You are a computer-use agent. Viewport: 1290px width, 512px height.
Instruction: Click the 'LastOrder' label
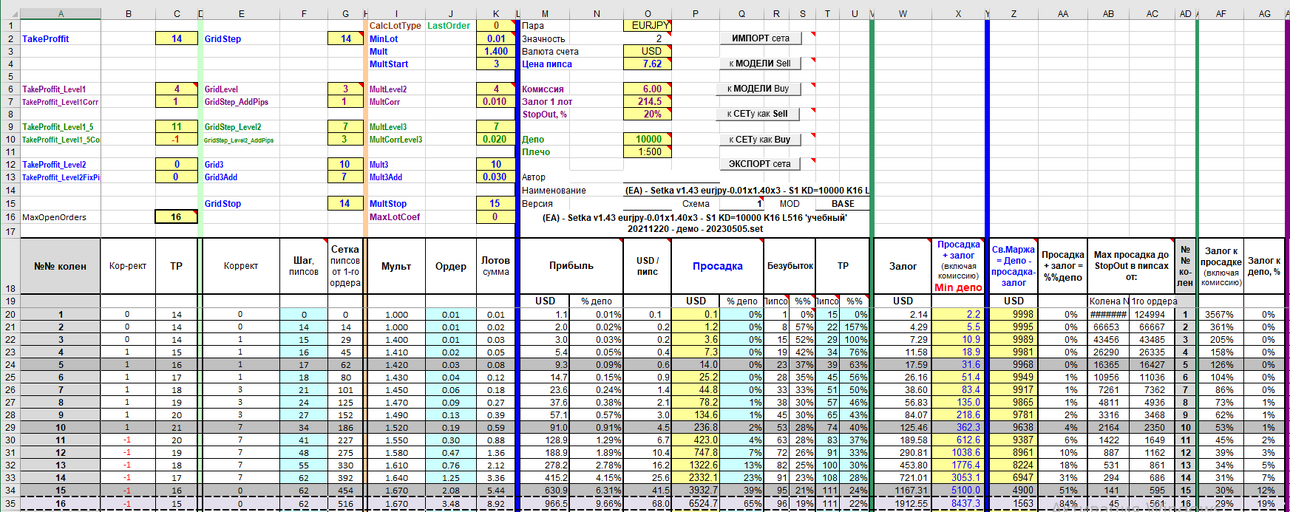pyautogui.click(x=448, y=25)
